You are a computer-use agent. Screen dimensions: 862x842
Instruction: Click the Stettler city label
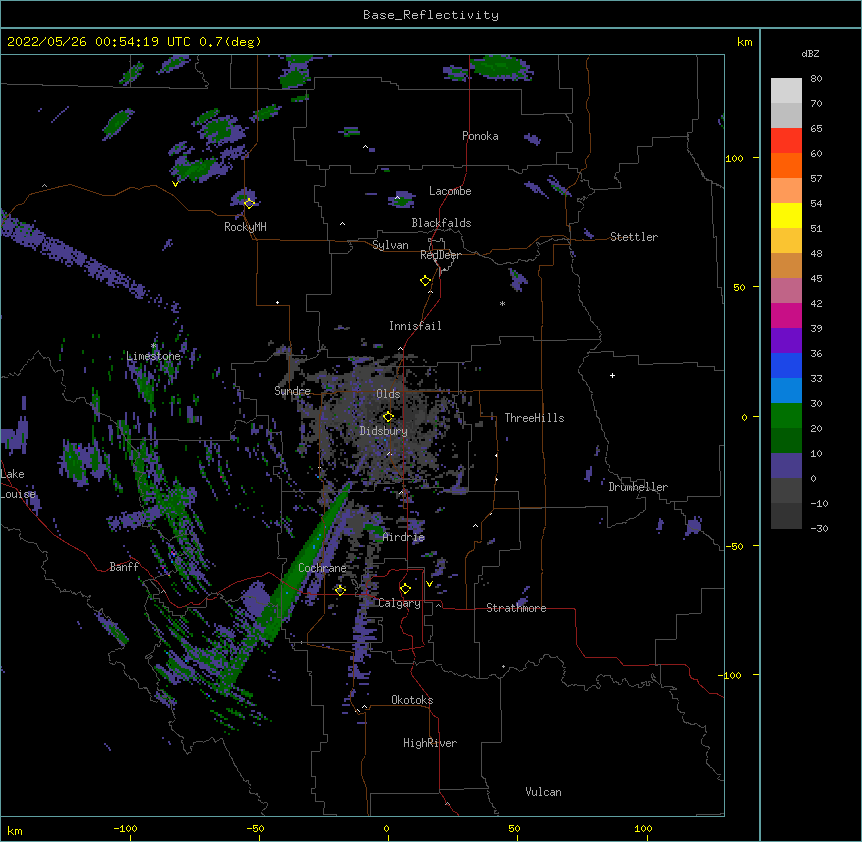tap(634, 237)
